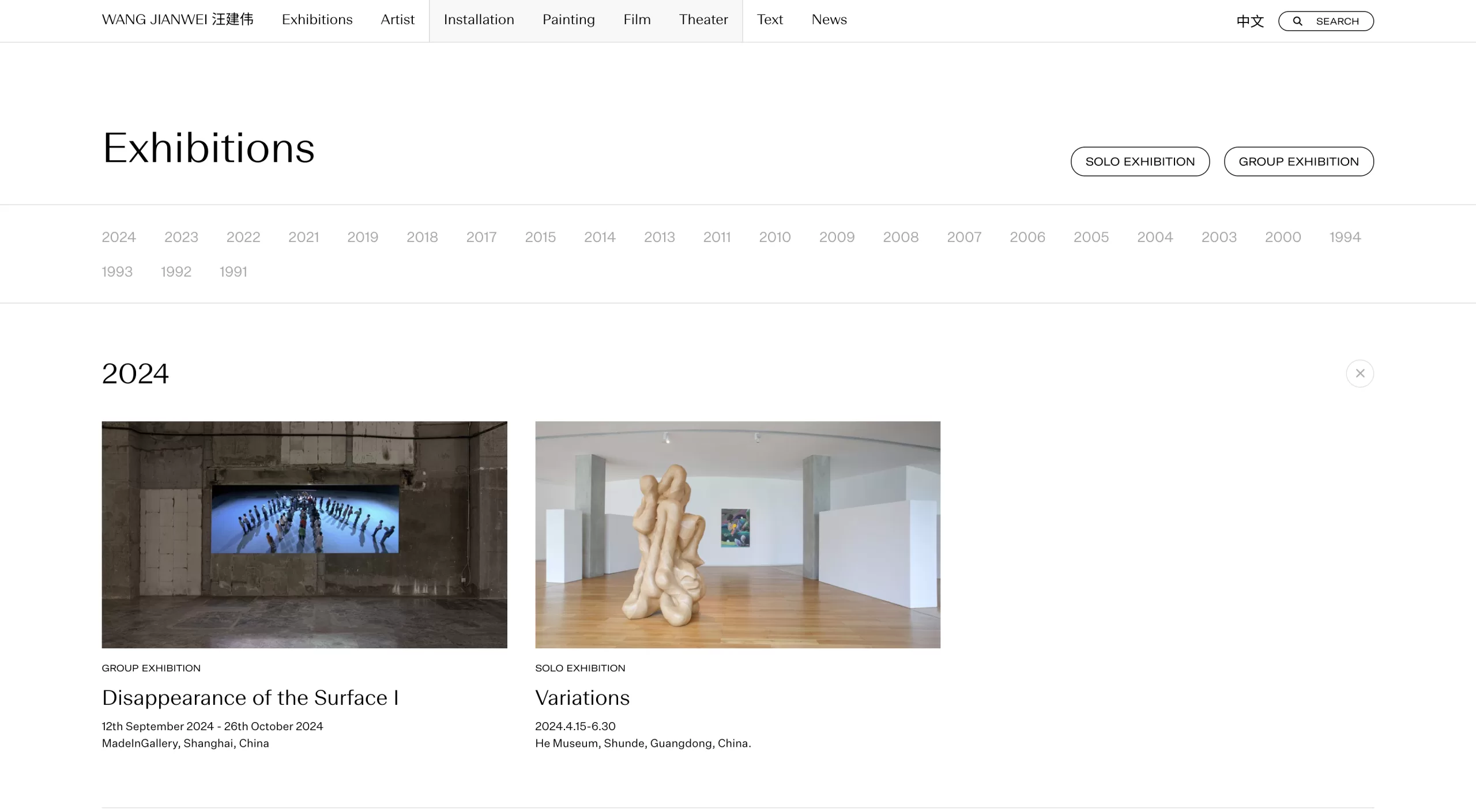Click the text MadeInGallery, Shanghai, China

click(186, 743)
